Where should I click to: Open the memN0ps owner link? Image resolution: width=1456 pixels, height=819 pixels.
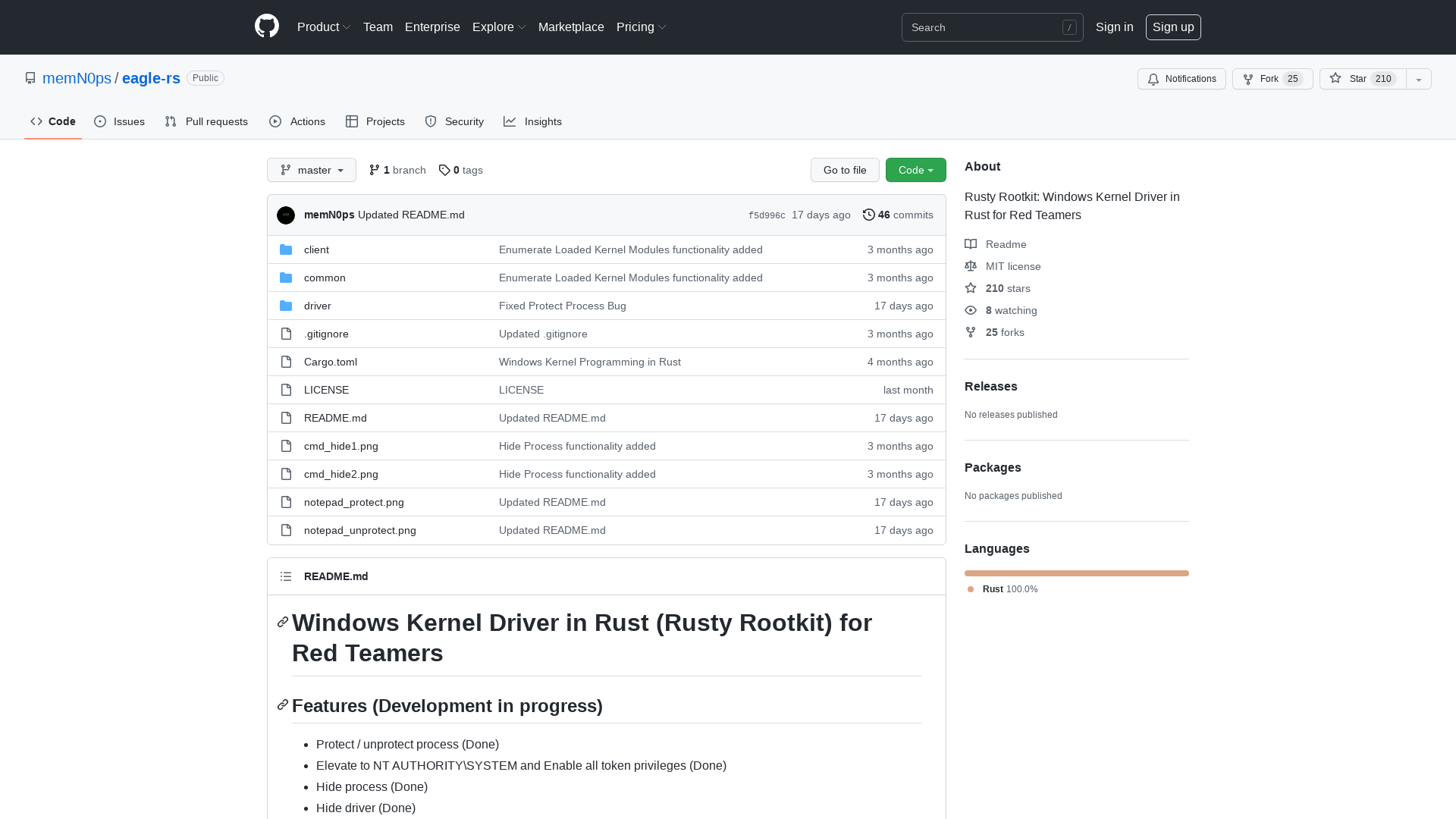[77, 78]
